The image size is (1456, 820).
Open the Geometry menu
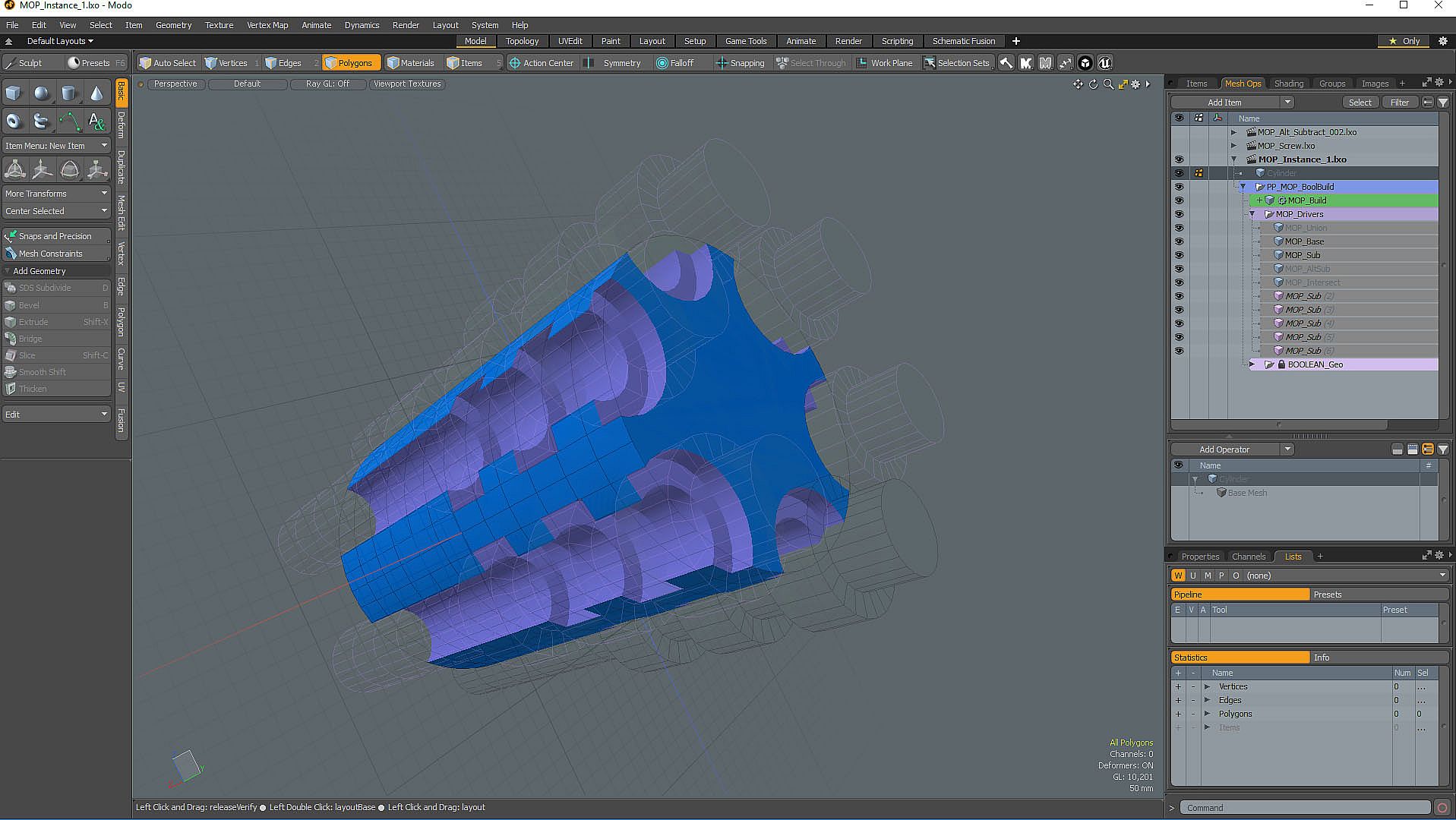coord(173,25)
